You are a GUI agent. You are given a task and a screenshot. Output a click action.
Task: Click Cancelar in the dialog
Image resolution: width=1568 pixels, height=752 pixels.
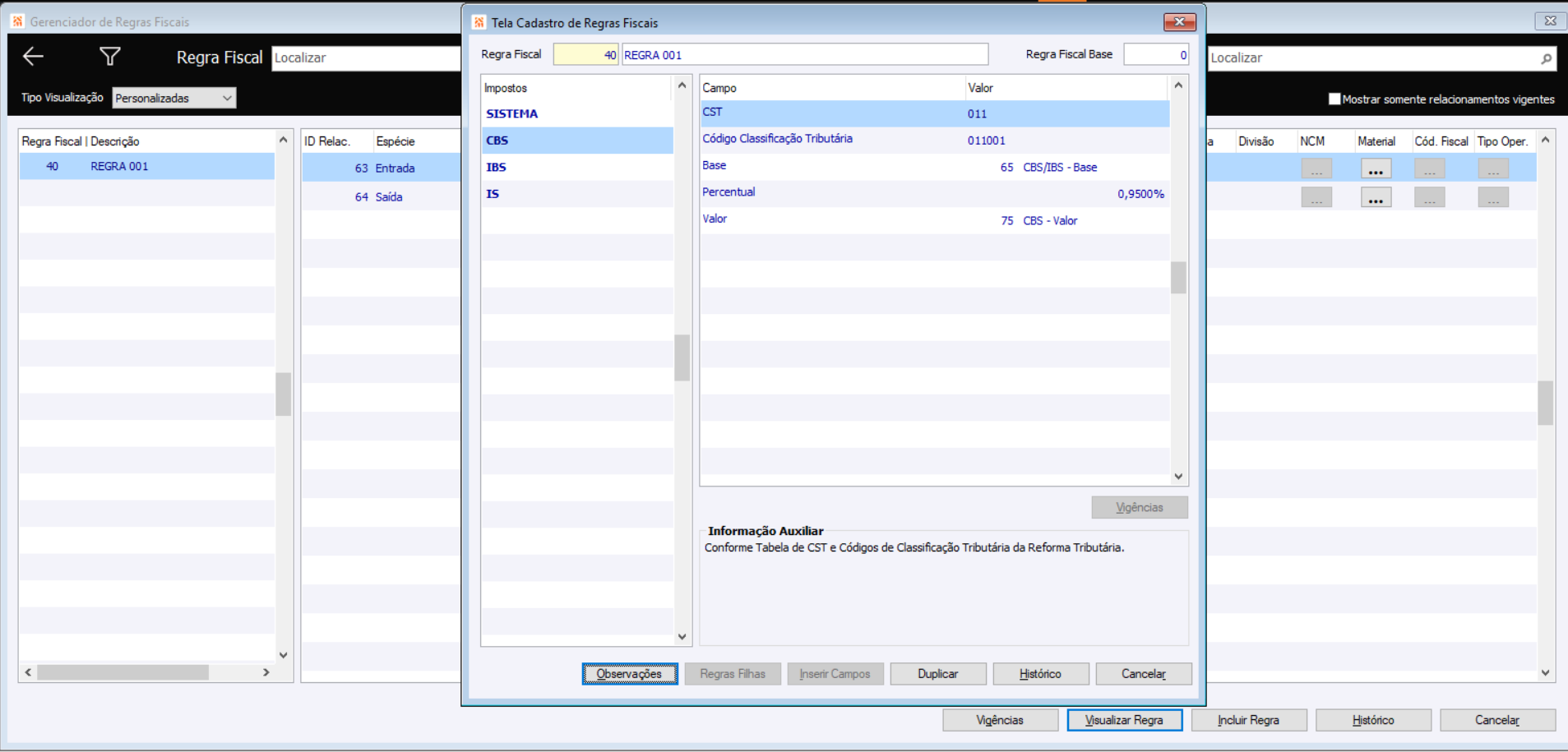click(x=1144, y=674)
